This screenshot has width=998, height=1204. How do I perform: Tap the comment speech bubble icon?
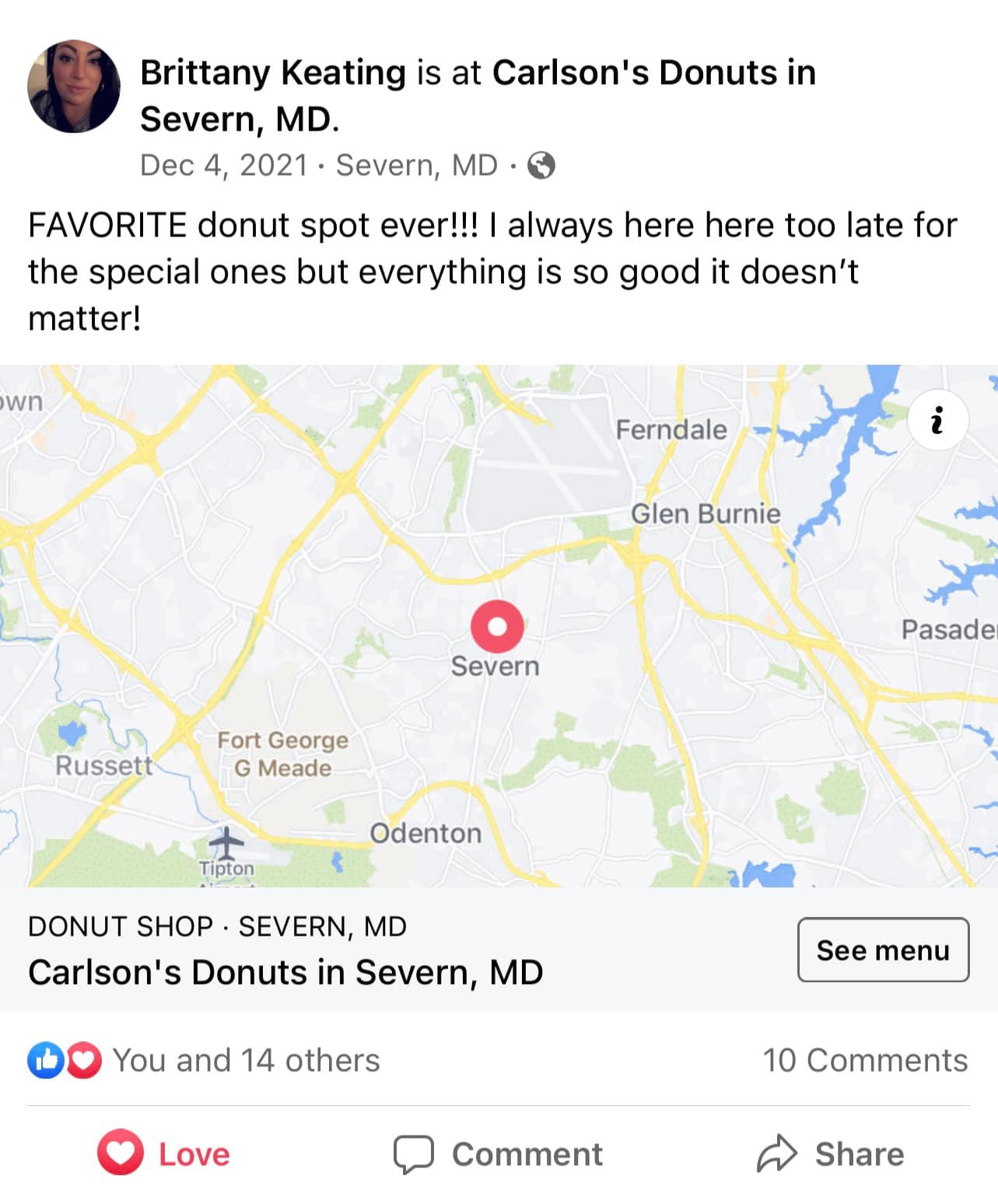pyautogui.click(x=413, y=1153)
